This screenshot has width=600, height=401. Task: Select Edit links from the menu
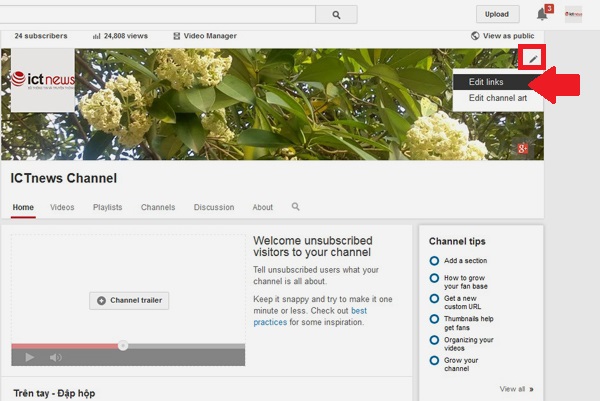(x=485, y=81)
